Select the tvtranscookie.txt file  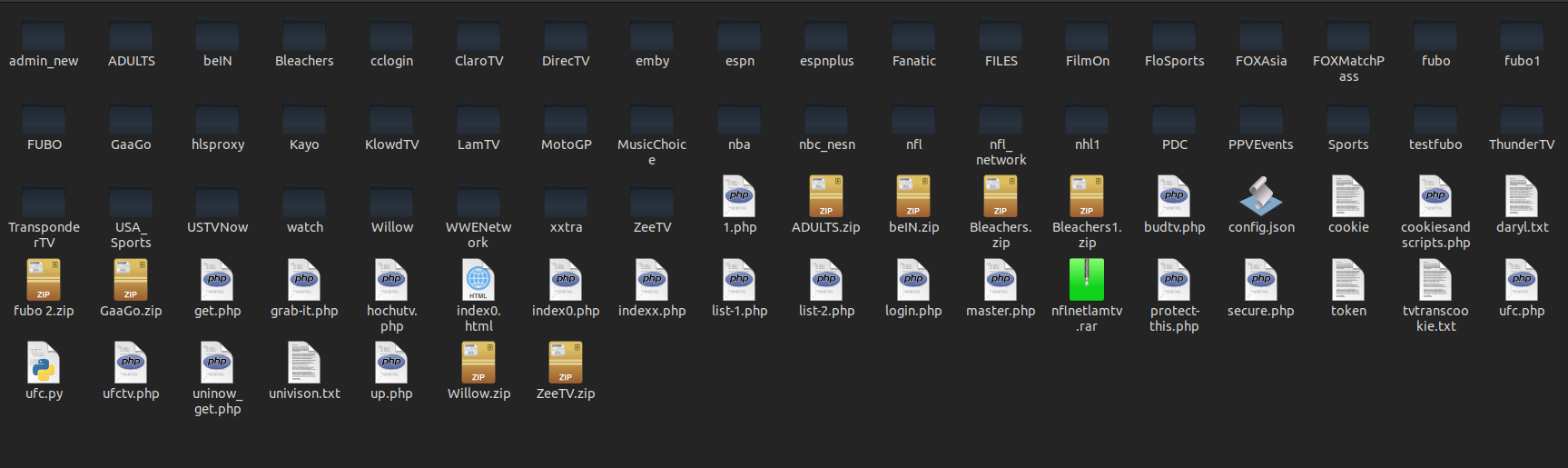click(1435, 280)
